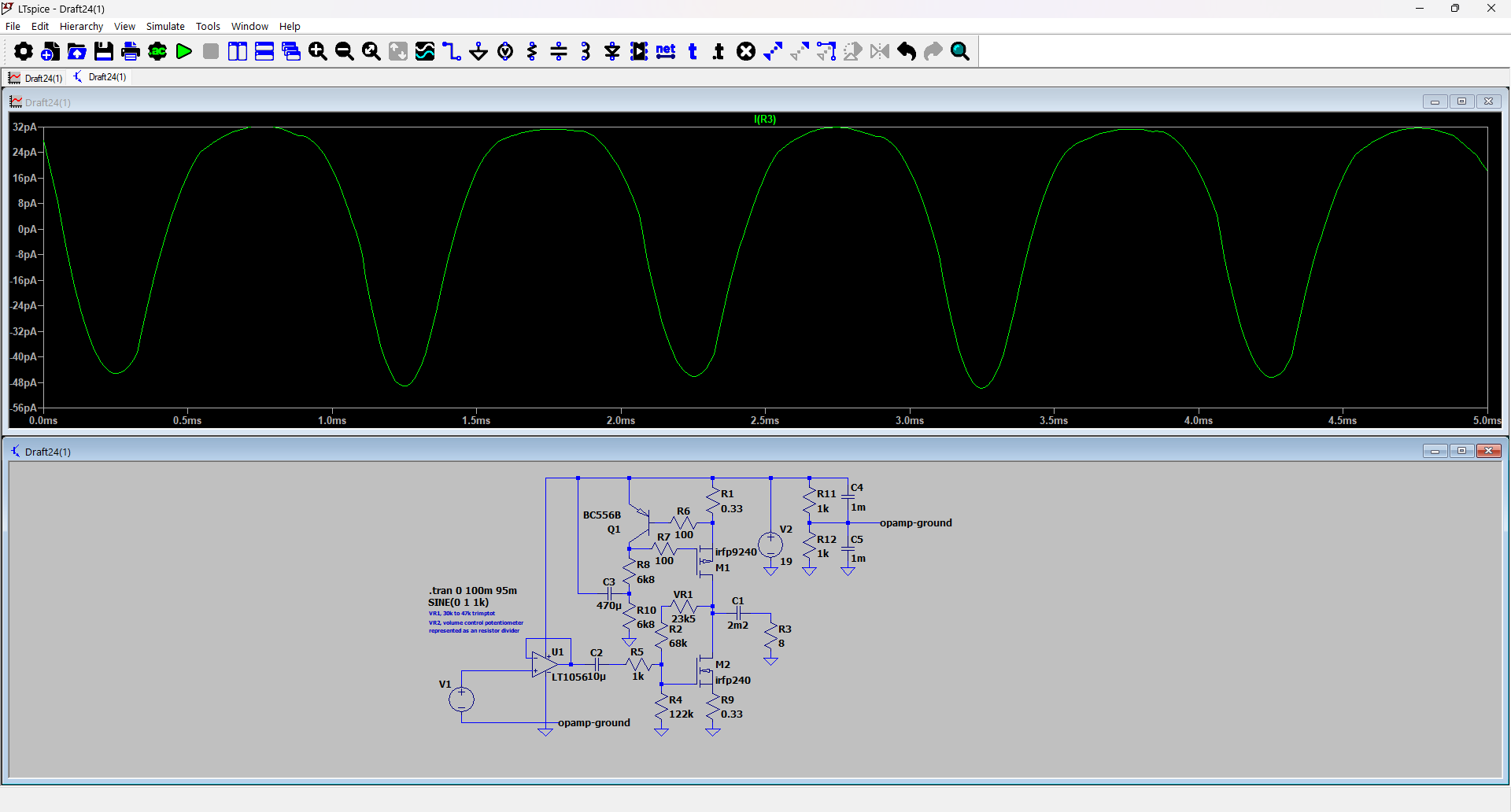
Task: Open the Tools menu
Action: (x=208, y=26)
